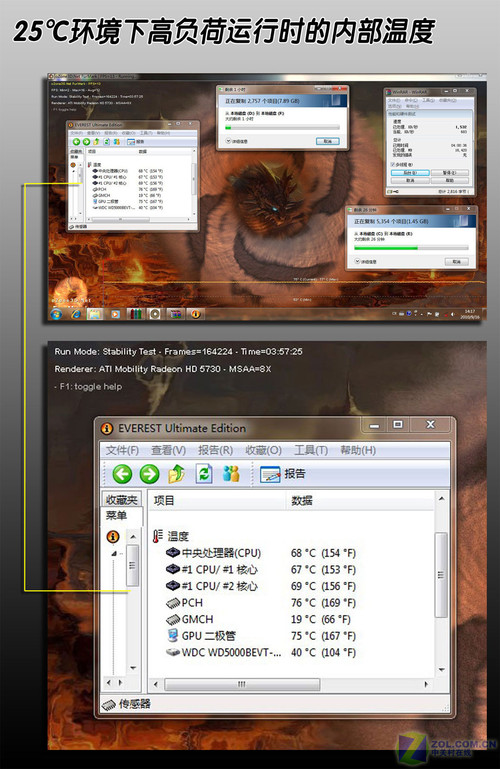Click horizontal scrollbar thumb in enlarged EVEREST data list
This screenshot has width=500, height=769.
(242, 684)
